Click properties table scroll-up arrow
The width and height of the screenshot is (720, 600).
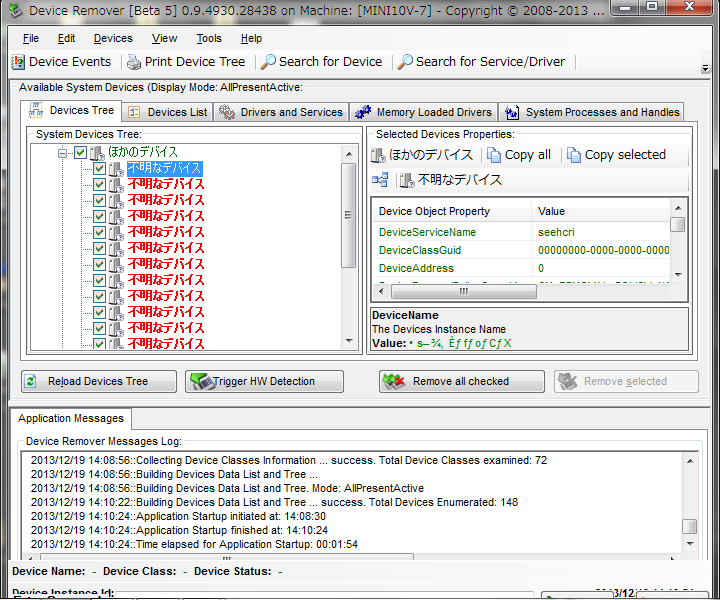pos(678,208)
